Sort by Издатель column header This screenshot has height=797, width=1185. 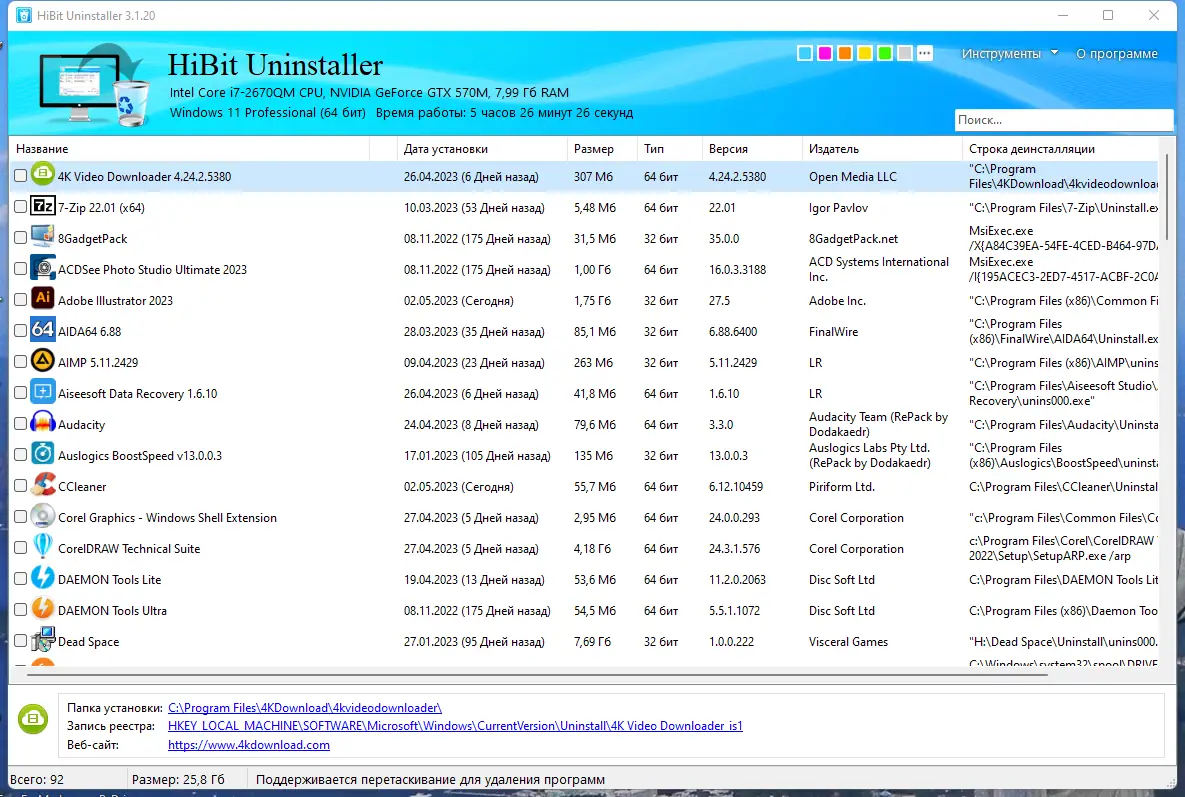coord(882,149)
